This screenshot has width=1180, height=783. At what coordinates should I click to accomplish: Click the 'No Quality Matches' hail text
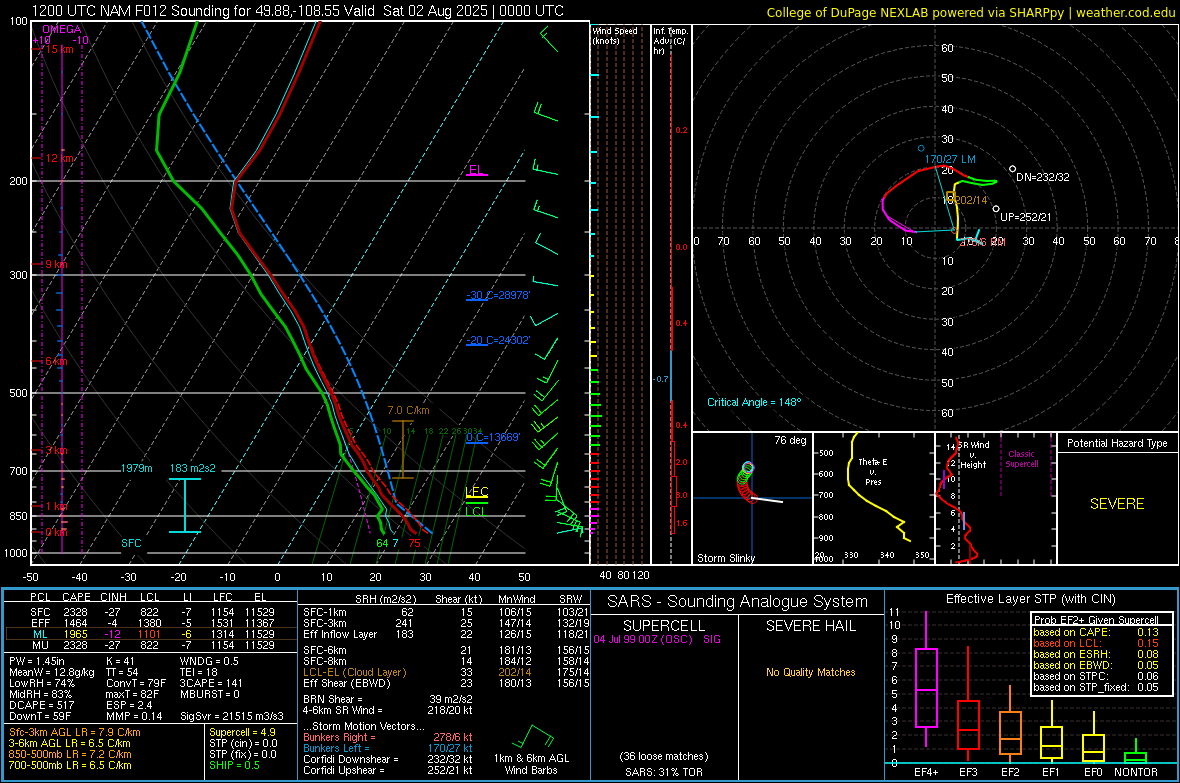tap(810, 672)
